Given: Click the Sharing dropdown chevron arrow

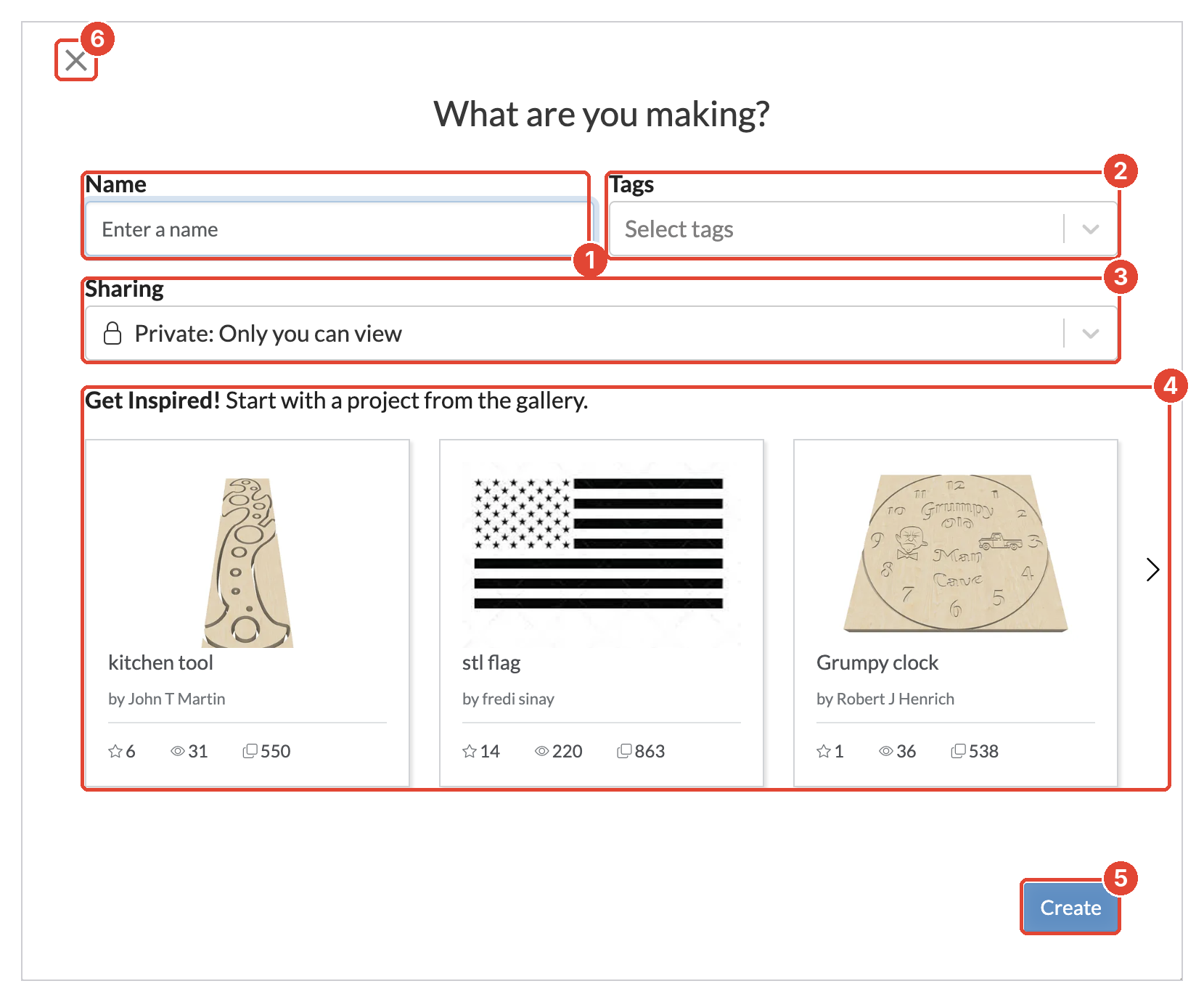Looking at the screenshot, I should [1090, 334].
